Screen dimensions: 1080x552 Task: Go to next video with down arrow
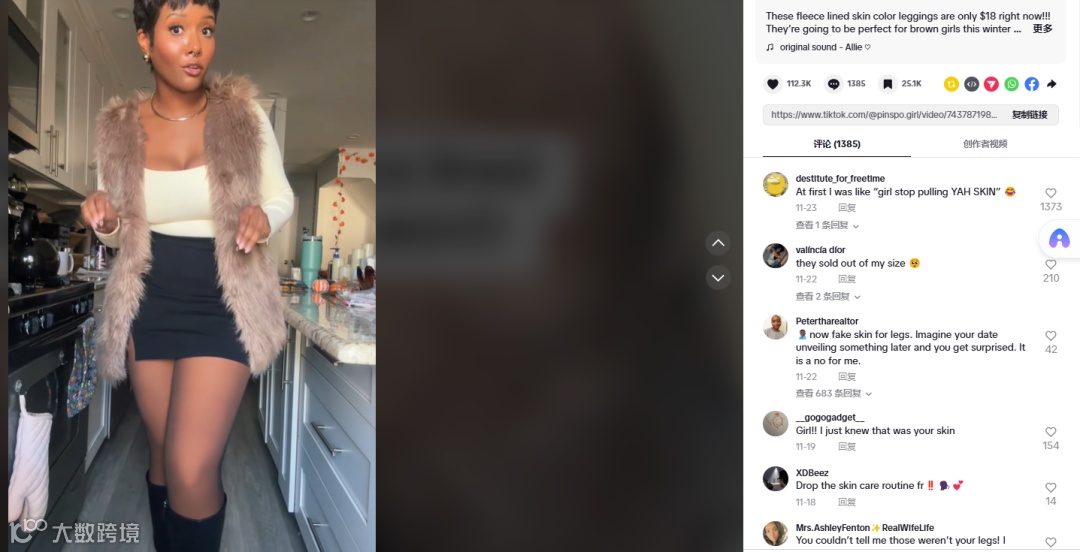[718, 278]
